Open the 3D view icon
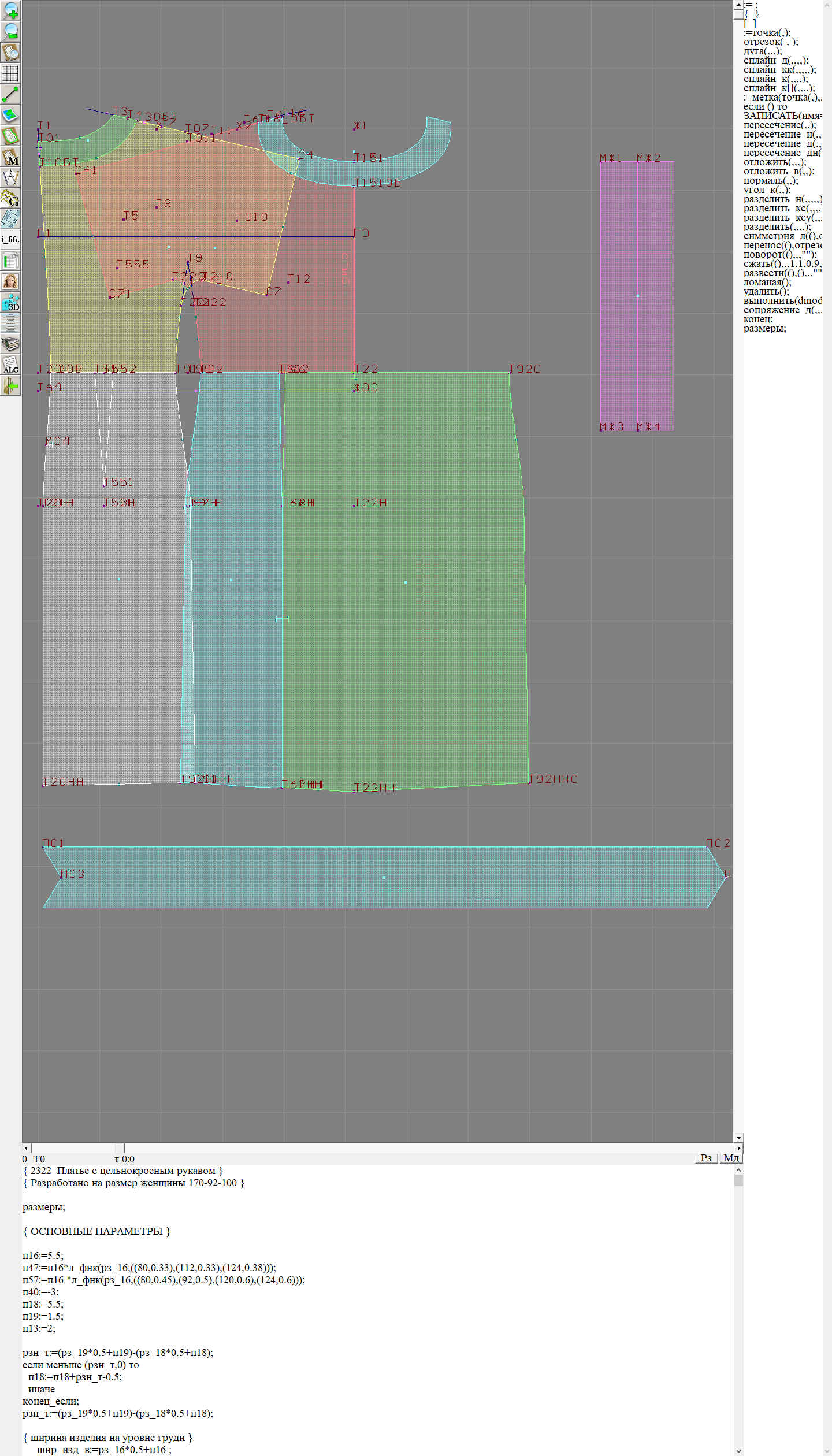The height and width of the screenshot is (1456, 832). click(10, 302)
